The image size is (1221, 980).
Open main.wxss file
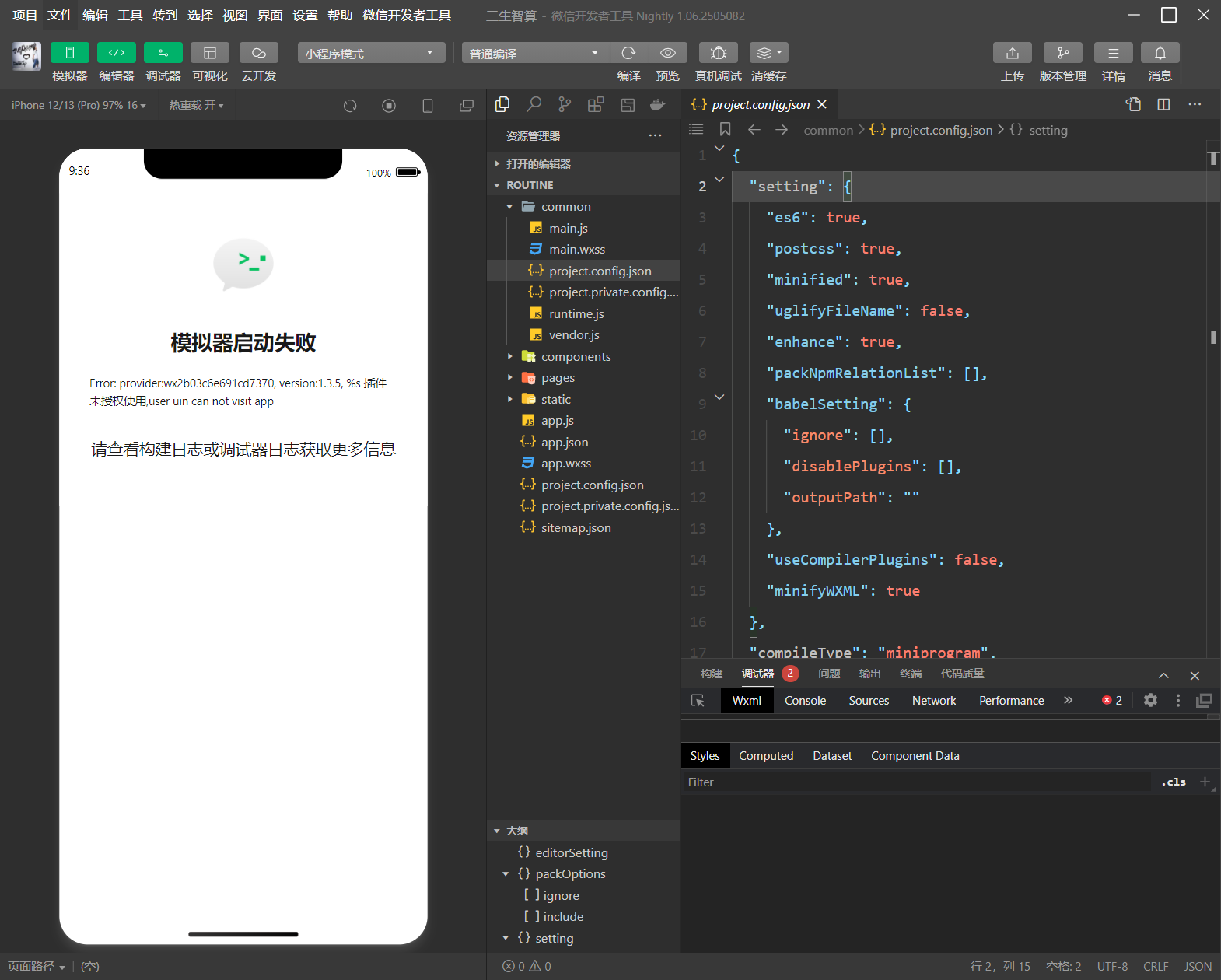click(583, 250)
